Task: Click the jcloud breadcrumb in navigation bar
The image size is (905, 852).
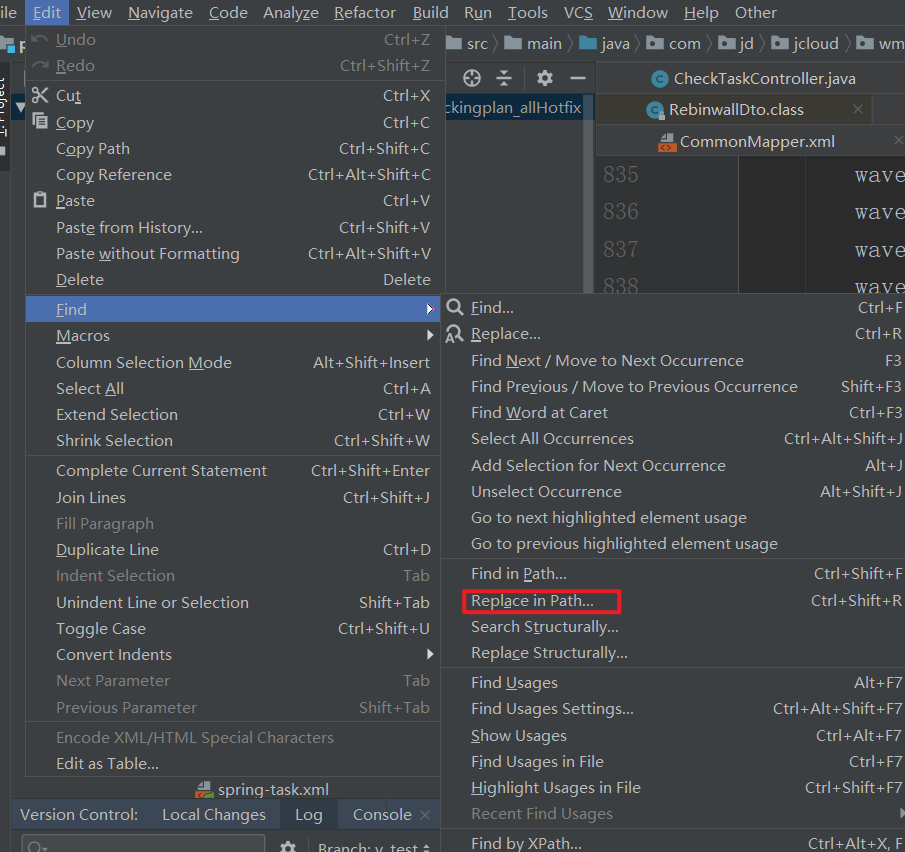Action: tap(814, 43)
